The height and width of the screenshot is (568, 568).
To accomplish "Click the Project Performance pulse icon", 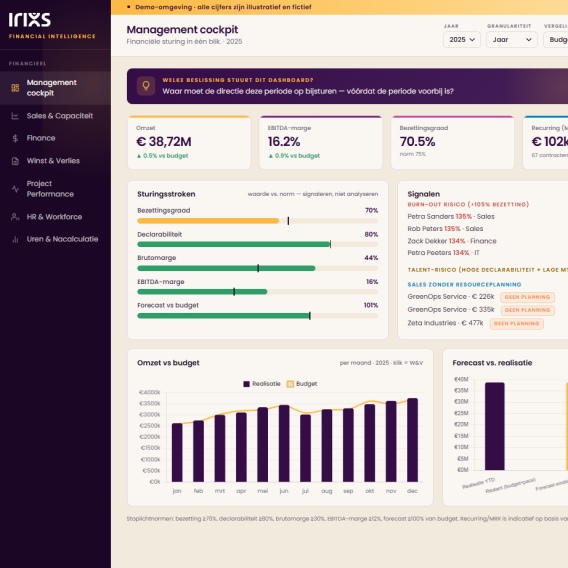I will click(15, 189).
